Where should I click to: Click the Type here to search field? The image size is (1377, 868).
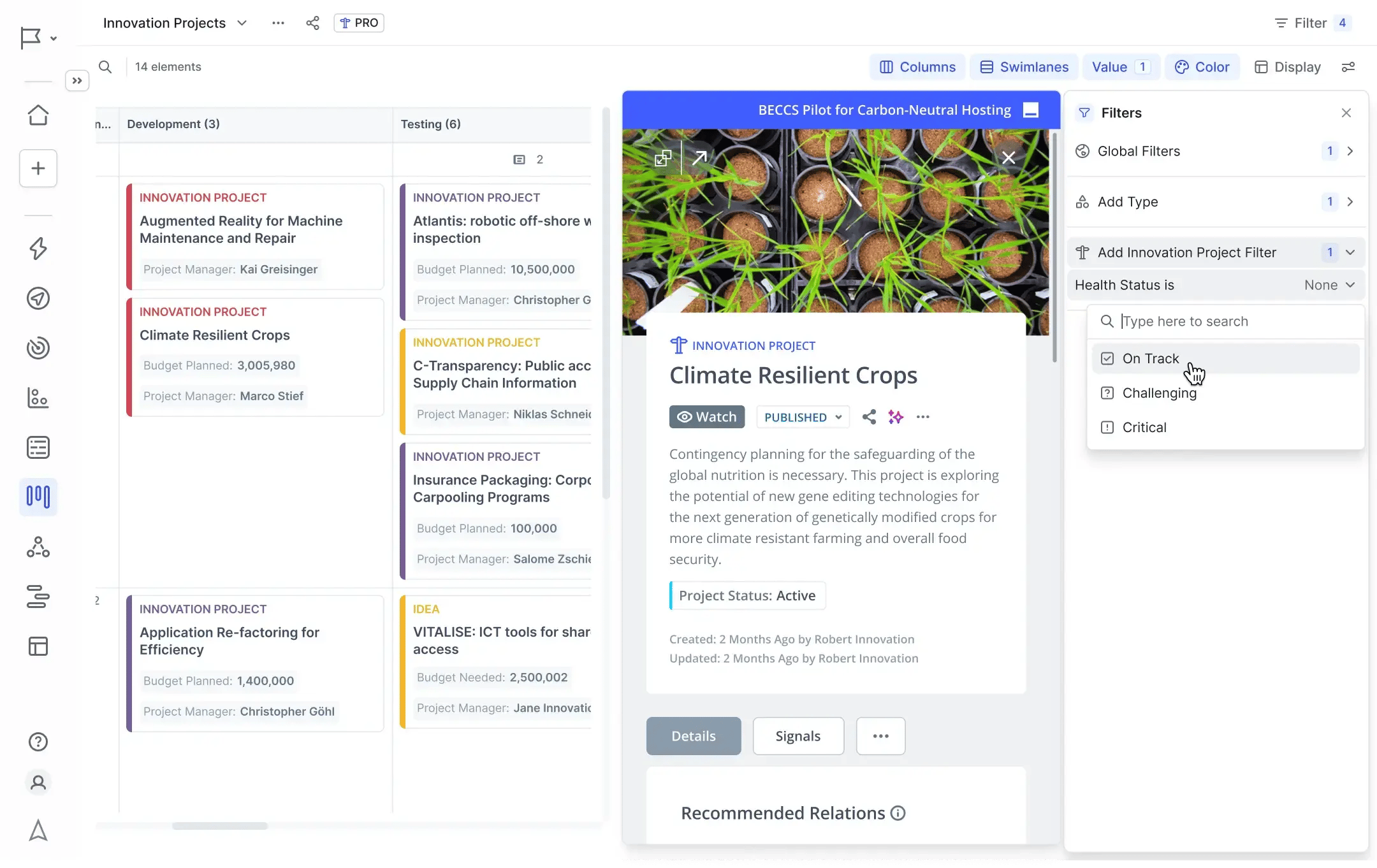(1227, 321)
